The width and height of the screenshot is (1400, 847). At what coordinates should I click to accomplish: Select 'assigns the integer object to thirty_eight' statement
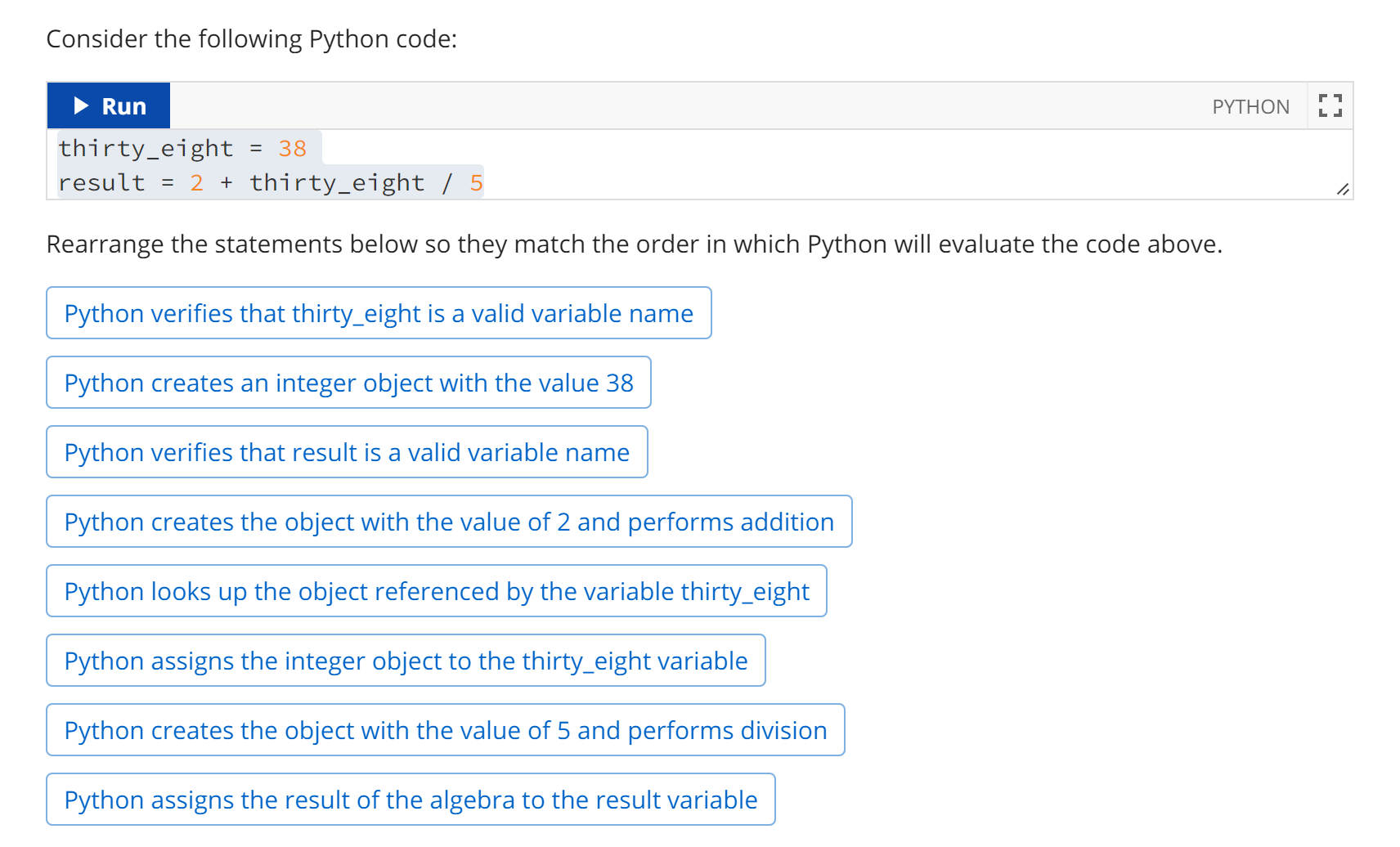406,661
